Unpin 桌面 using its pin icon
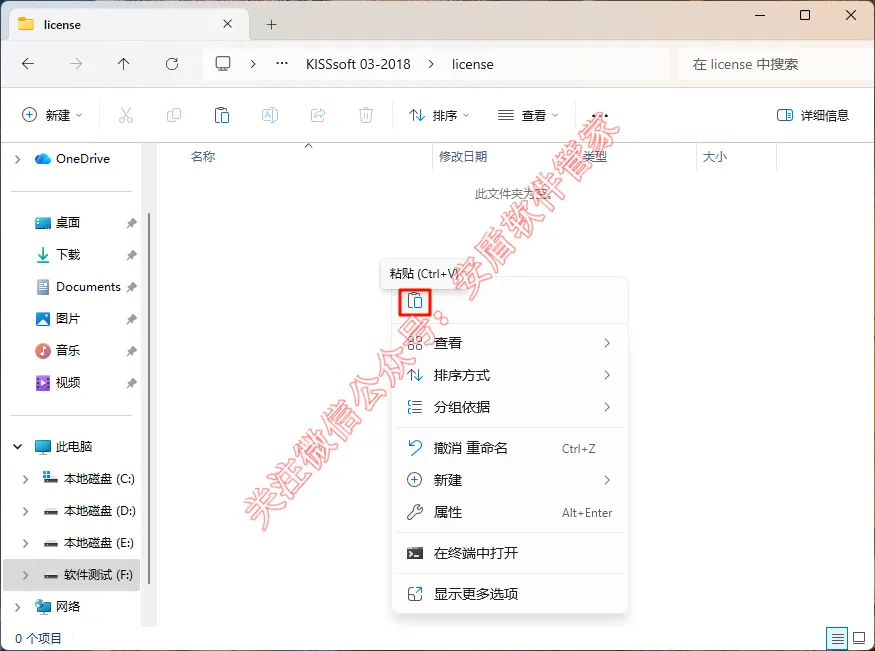Image resolution: width=875 pixels, height=651 pixels. (131, 223)
